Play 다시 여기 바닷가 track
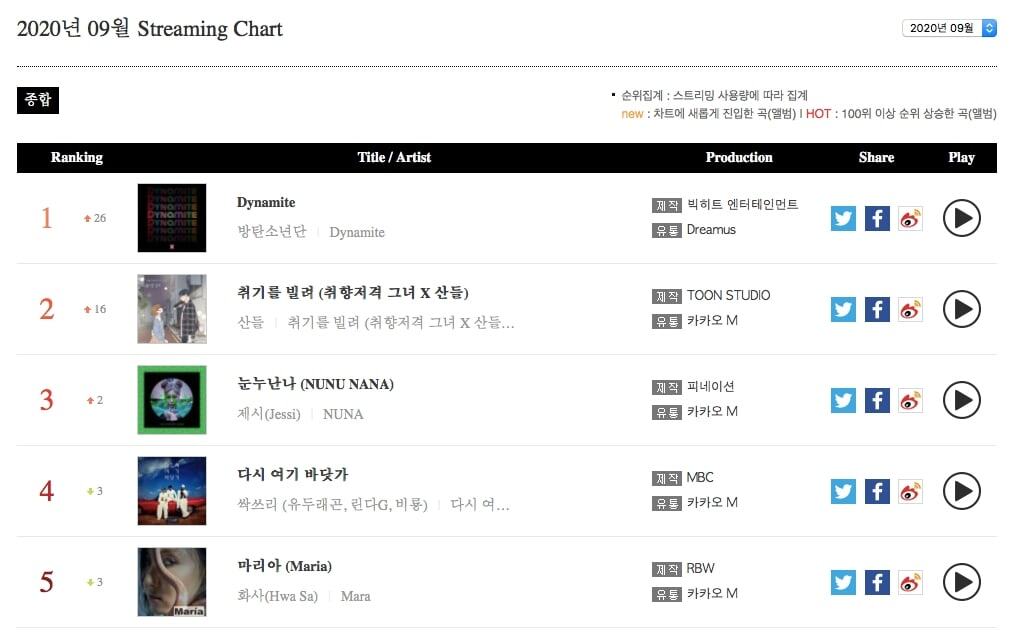Viewport: 1019px width, 637px height. click(961, 491)
